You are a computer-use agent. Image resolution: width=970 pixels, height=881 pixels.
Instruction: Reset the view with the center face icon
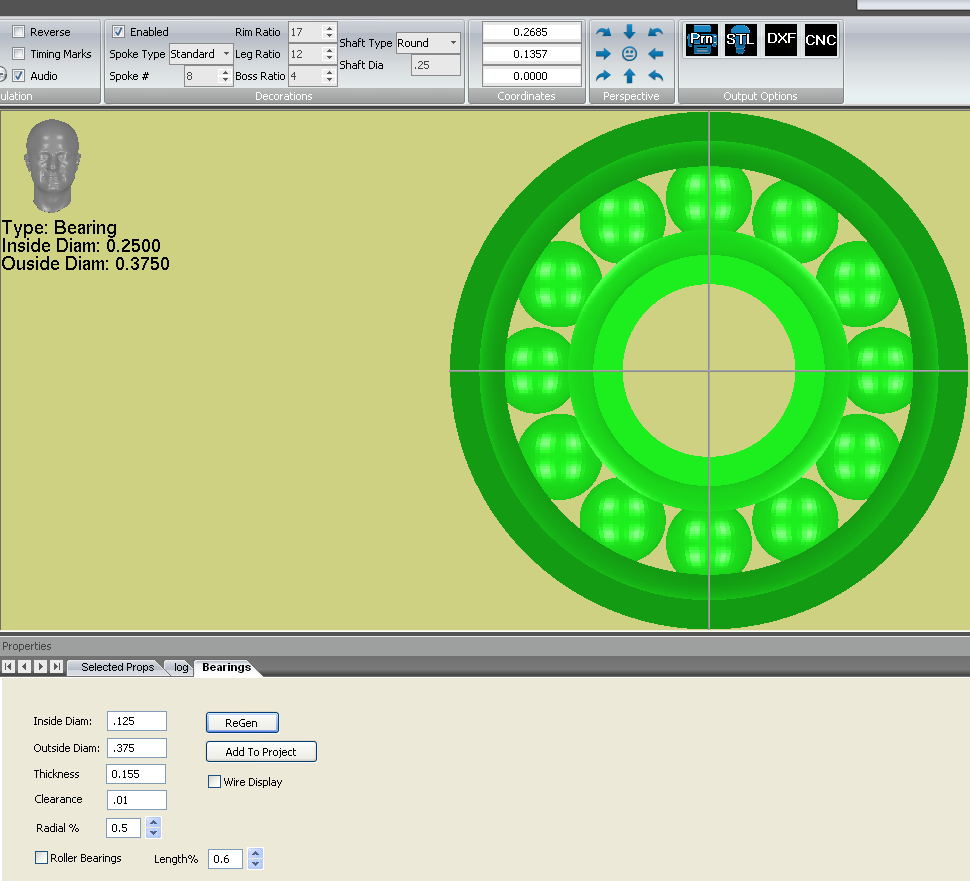(x=629, y=54)
